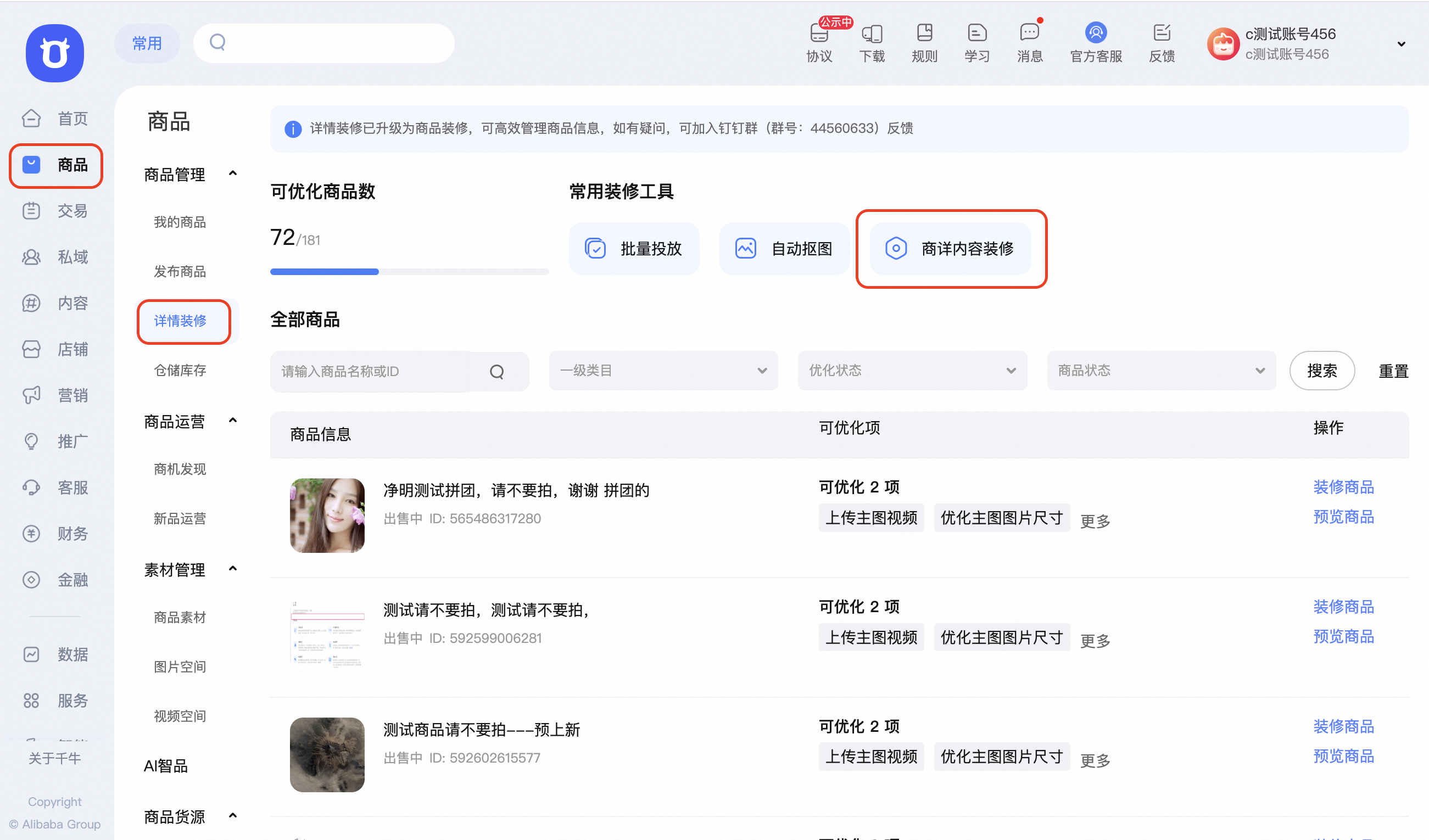Open the 客服 headset sidebar icon

[31, 488]
